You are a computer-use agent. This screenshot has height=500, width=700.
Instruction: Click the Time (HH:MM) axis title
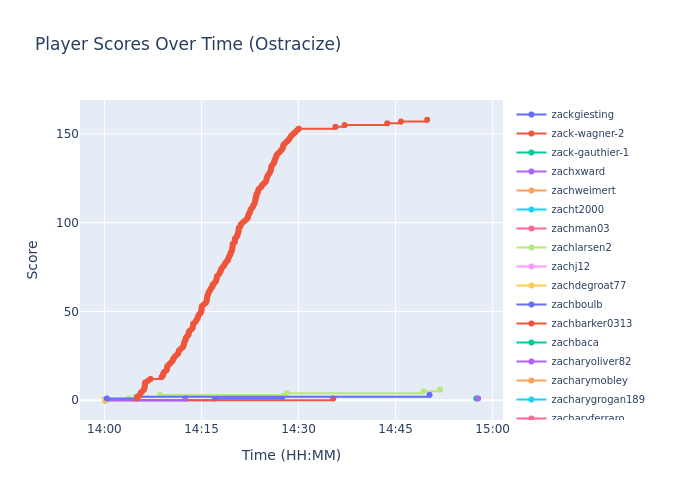pyautogui.click(x=291, y=456)
